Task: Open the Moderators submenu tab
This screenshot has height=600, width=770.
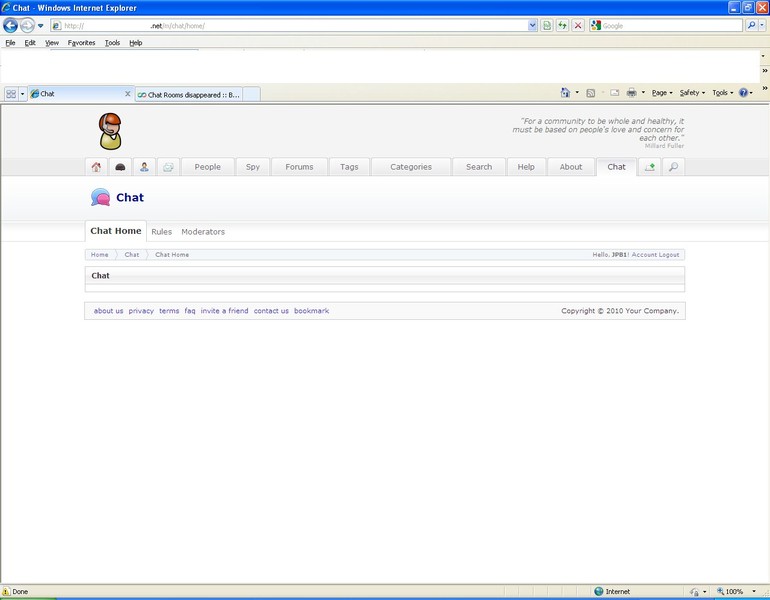Action: pyautogui.click(x=203, y=232)
